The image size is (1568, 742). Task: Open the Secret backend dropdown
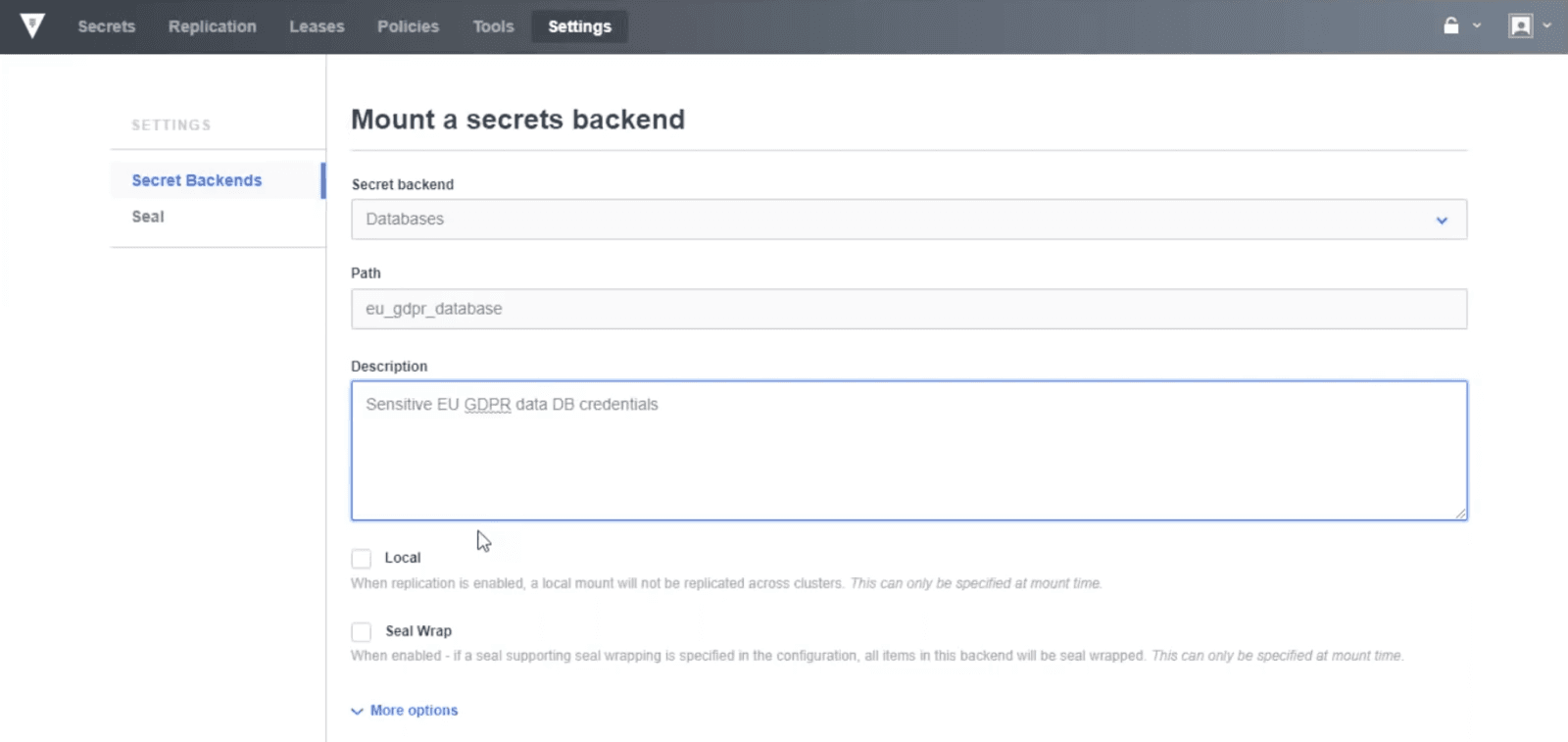(908, 220)
